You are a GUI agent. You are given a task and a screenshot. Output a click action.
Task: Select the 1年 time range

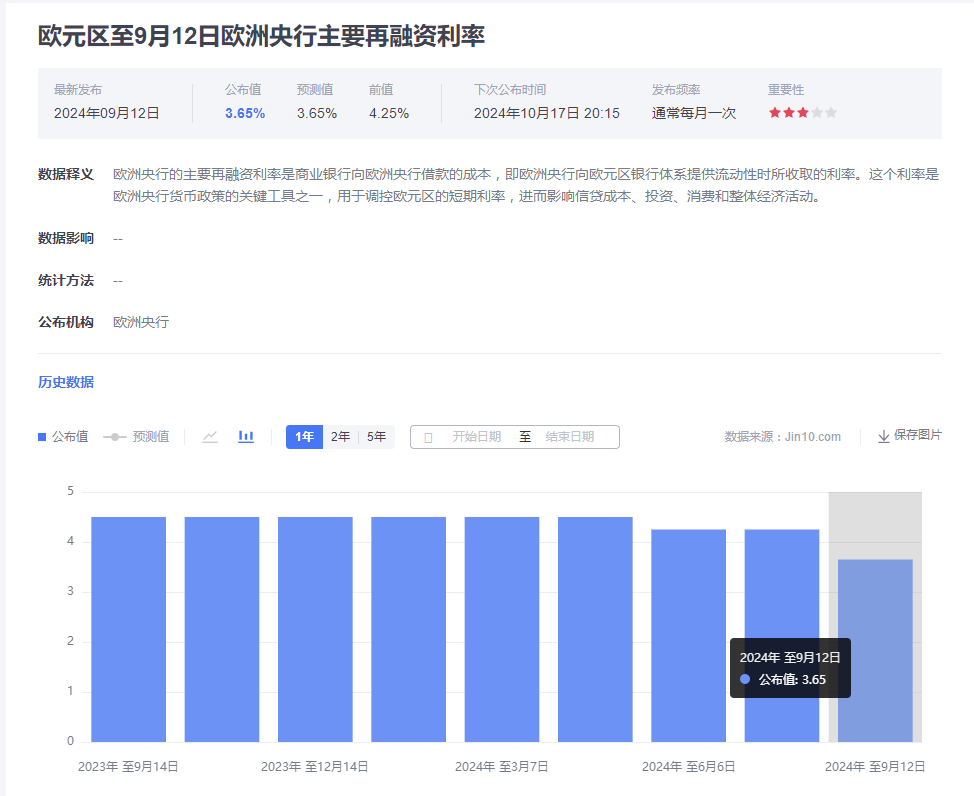(x=304, y=437)
